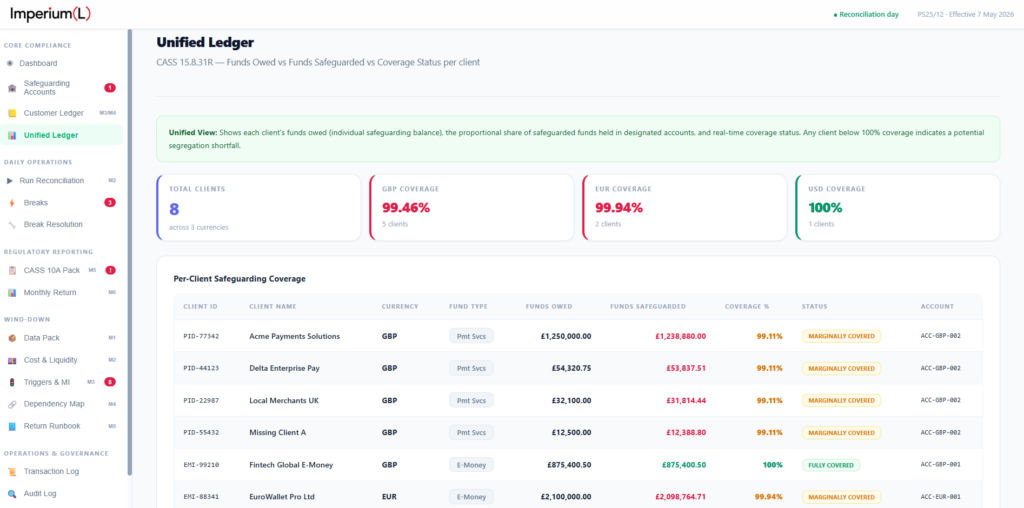This screenshot has height=508, width=1024.
Task: Click Pmt Svcs tag in Delta Enterprise row
Action: coord(472,368)
